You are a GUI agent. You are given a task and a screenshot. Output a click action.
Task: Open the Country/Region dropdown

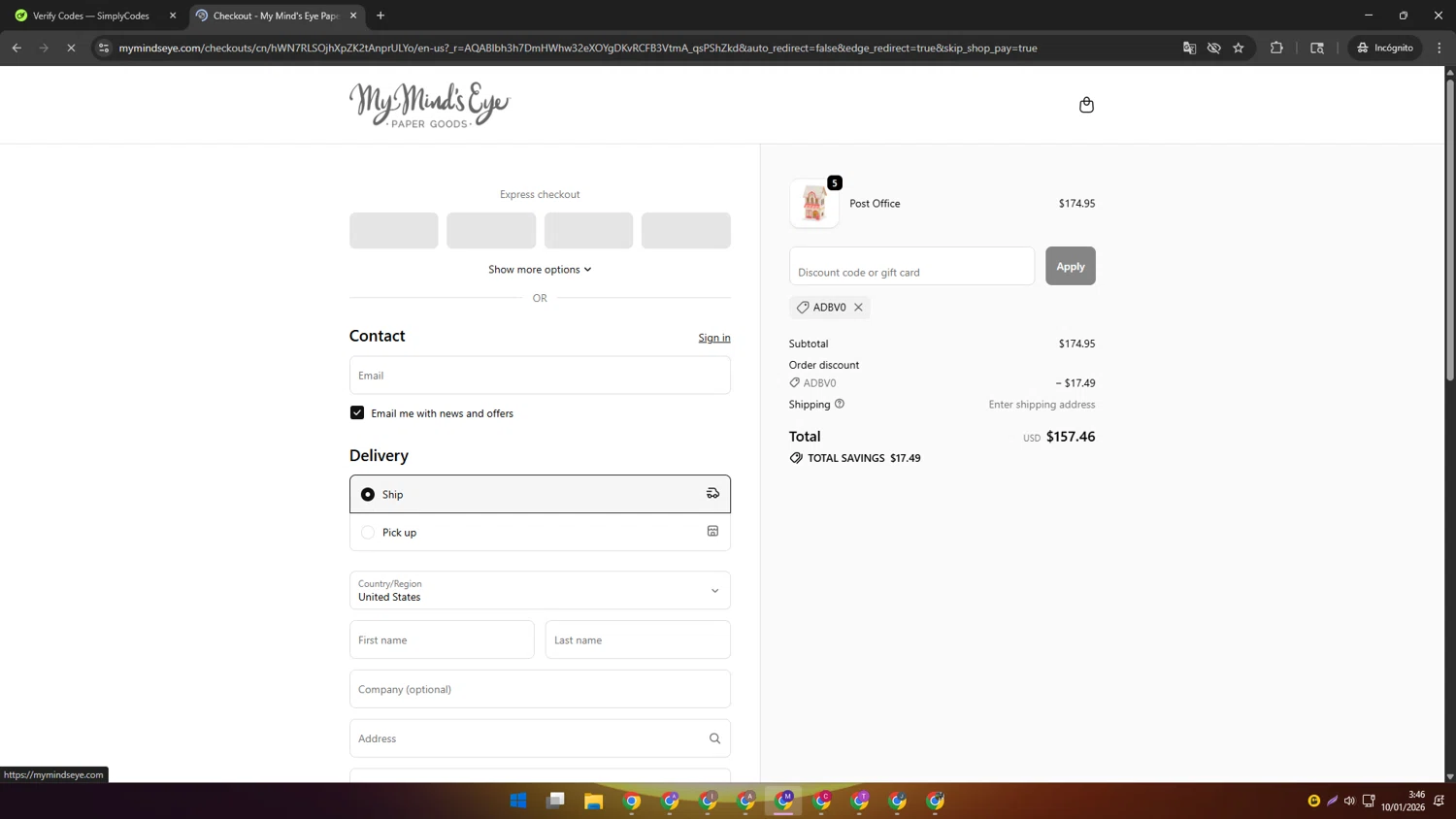(x=540, y=590)
